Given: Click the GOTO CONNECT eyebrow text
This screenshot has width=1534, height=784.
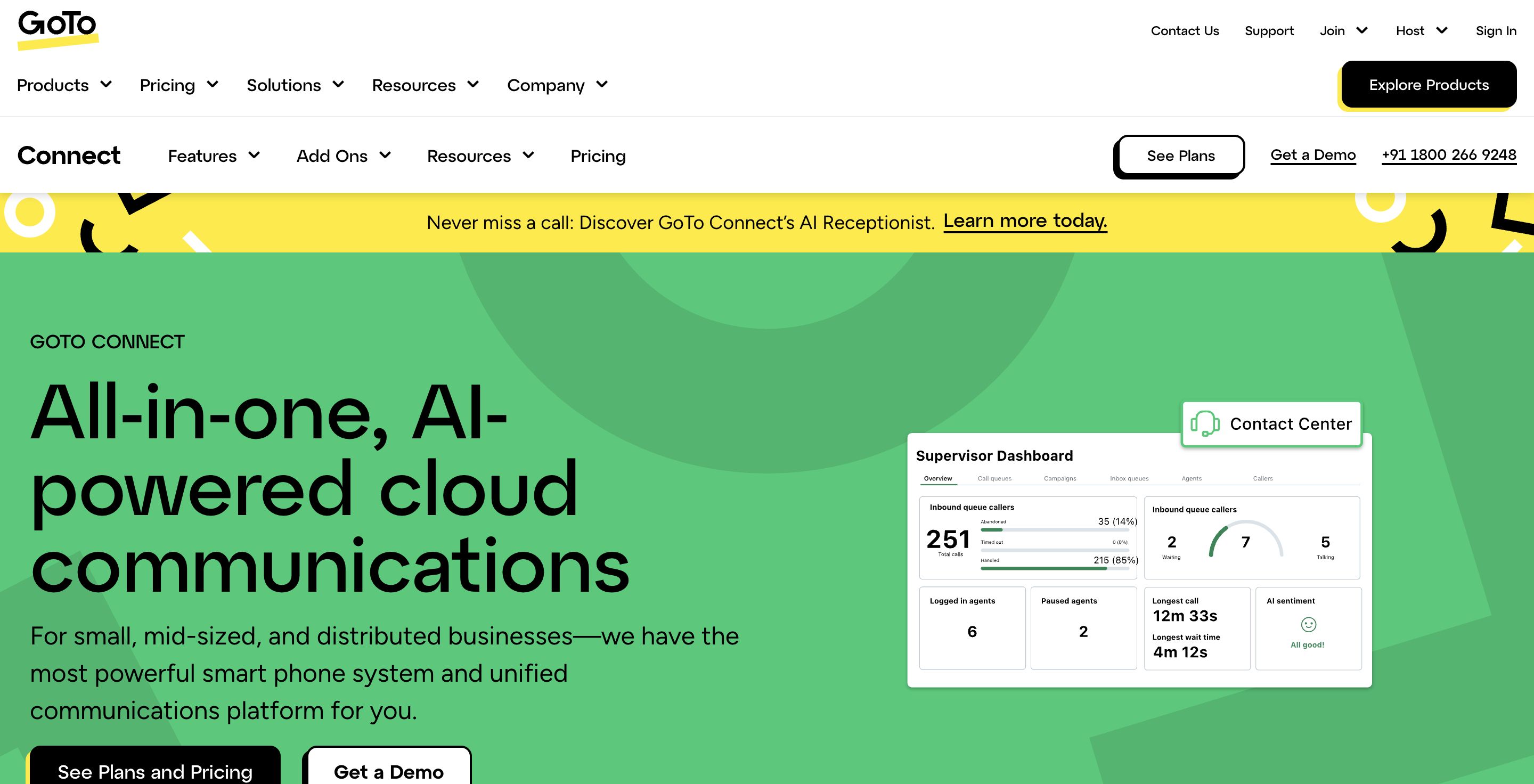Looking at the screenshot, I should [107, 342].
